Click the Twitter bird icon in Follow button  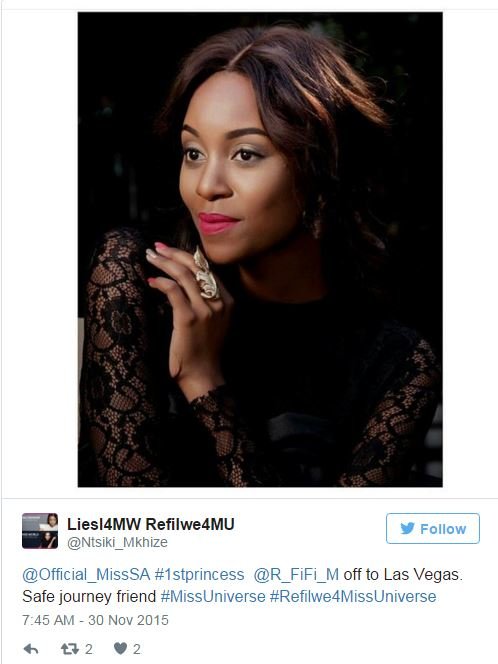click(407, 528)
